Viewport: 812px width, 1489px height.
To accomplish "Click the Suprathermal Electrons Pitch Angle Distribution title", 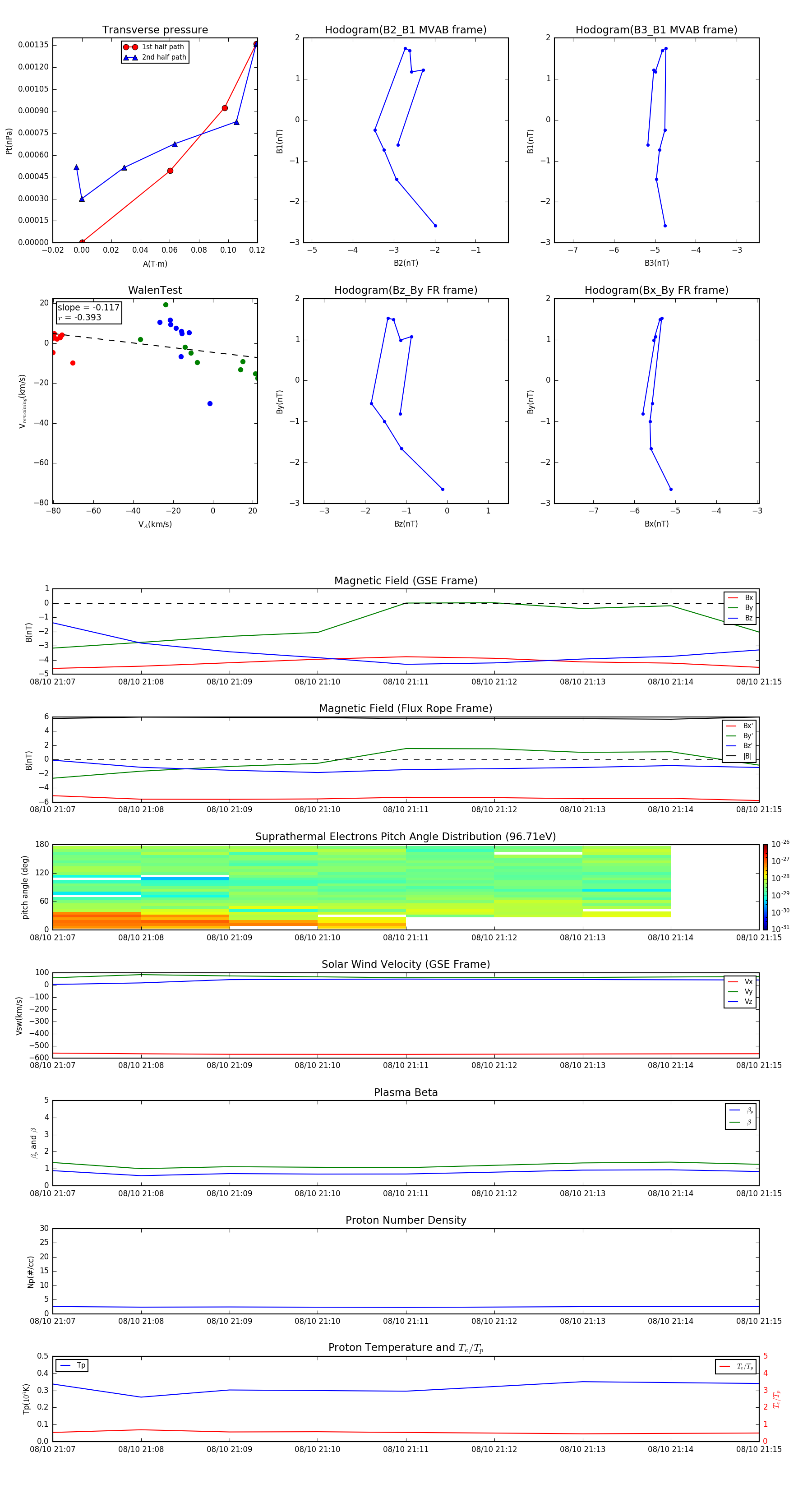I will [406, 837].
